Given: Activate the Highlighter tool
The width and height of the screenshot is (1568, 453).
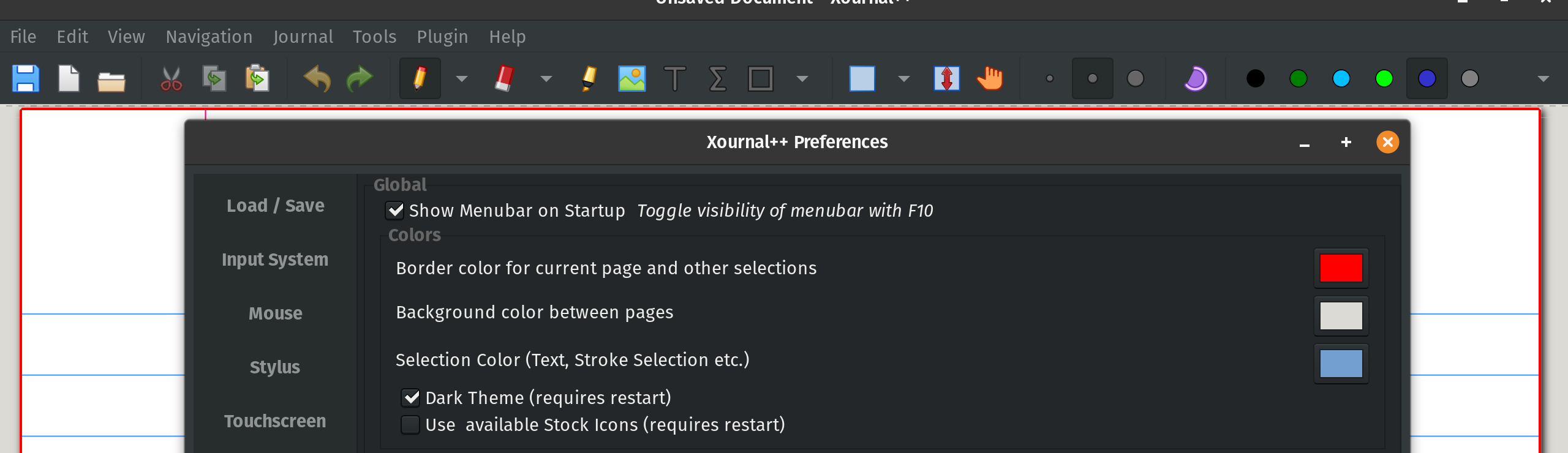Looking at the screenshot, I should point(588,78).
